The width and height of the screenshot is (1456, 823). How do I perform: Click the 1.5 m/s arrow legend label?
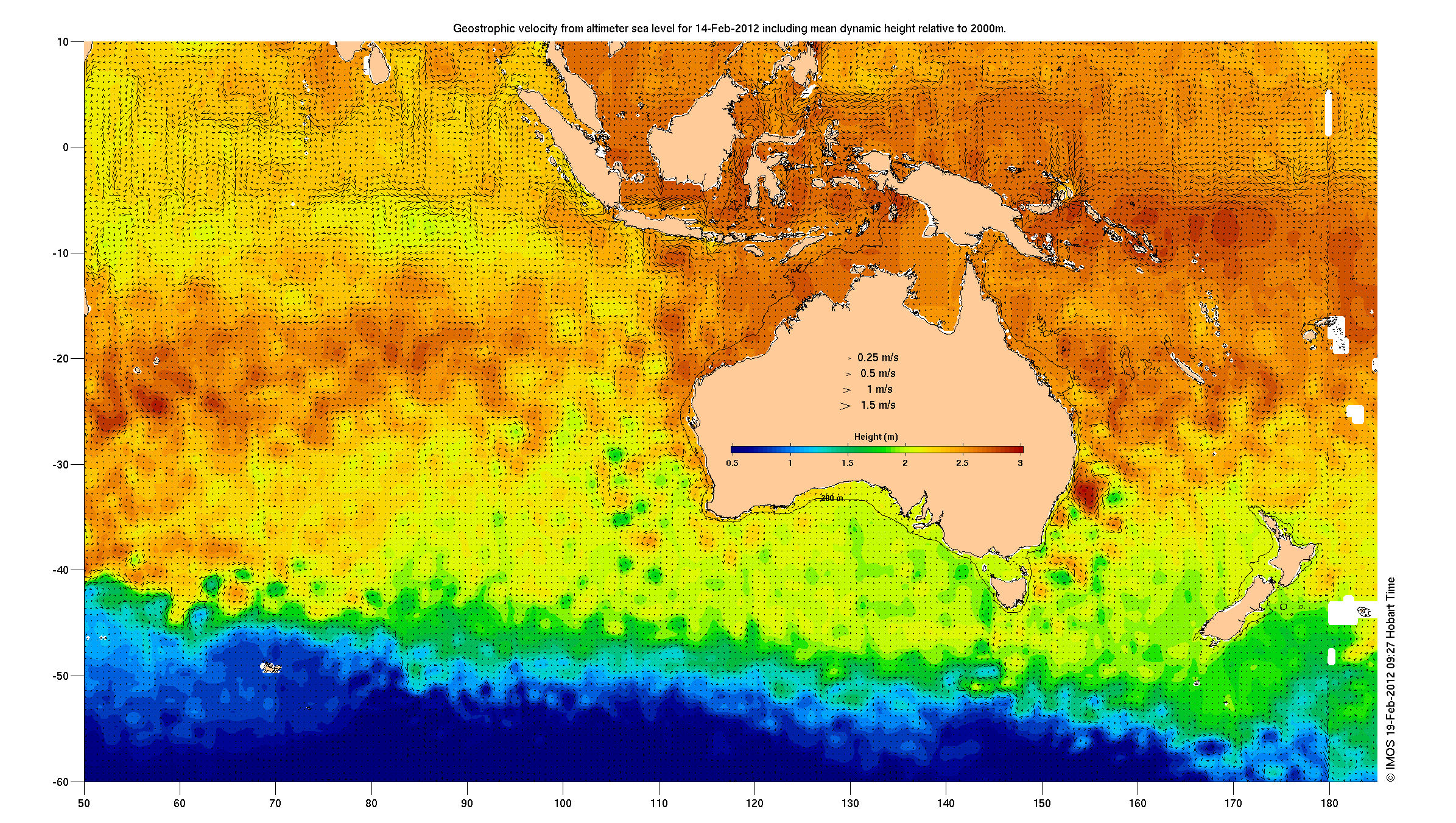click(x=877, y=405)
